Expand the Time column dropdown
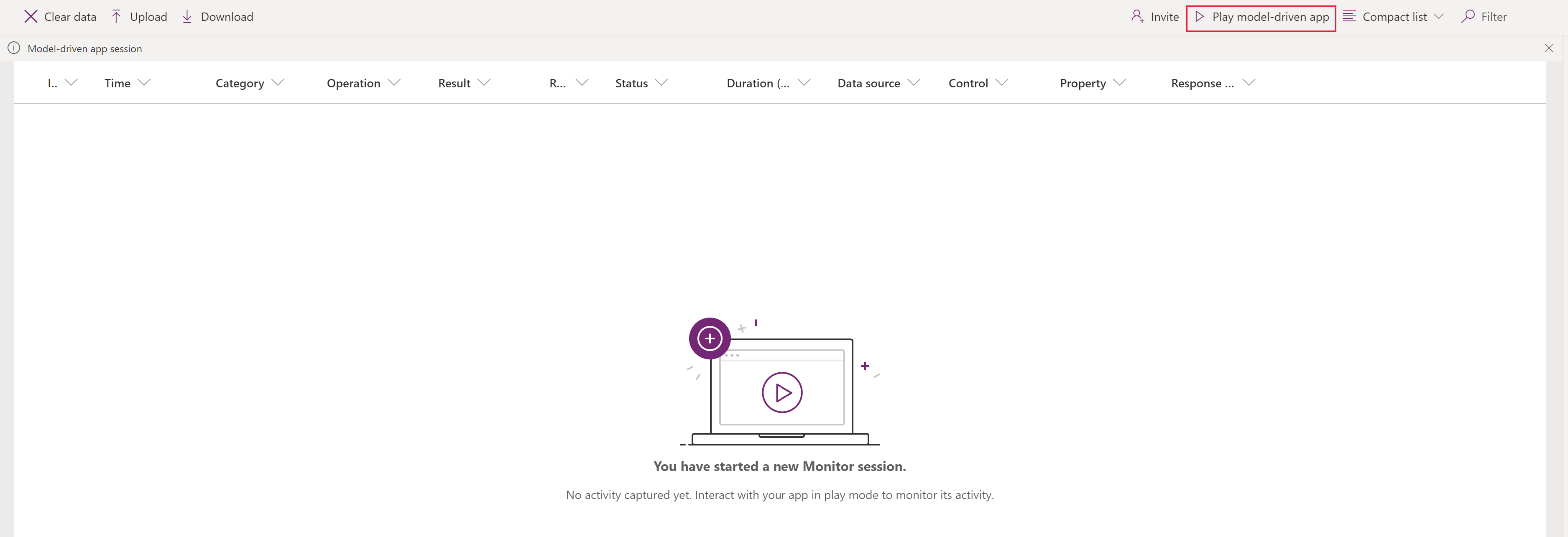 pos(148,82)
